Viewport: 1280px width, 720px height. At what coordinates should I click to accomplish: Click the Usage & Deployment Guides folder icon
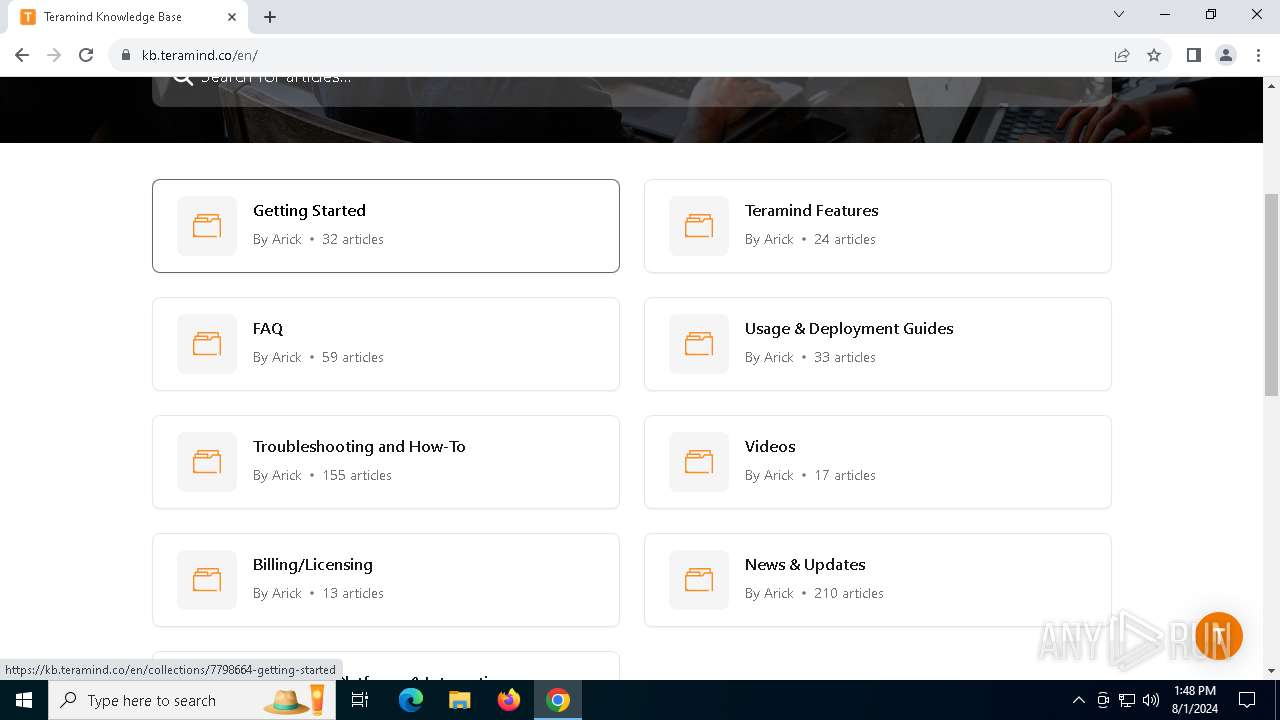coord(699,344)
